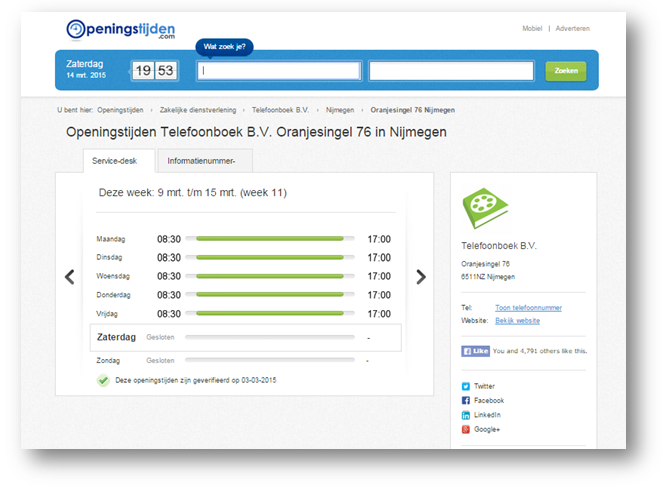Click the Facebook share icon
This screenshot has width=662, height=497.
point(466,400)
